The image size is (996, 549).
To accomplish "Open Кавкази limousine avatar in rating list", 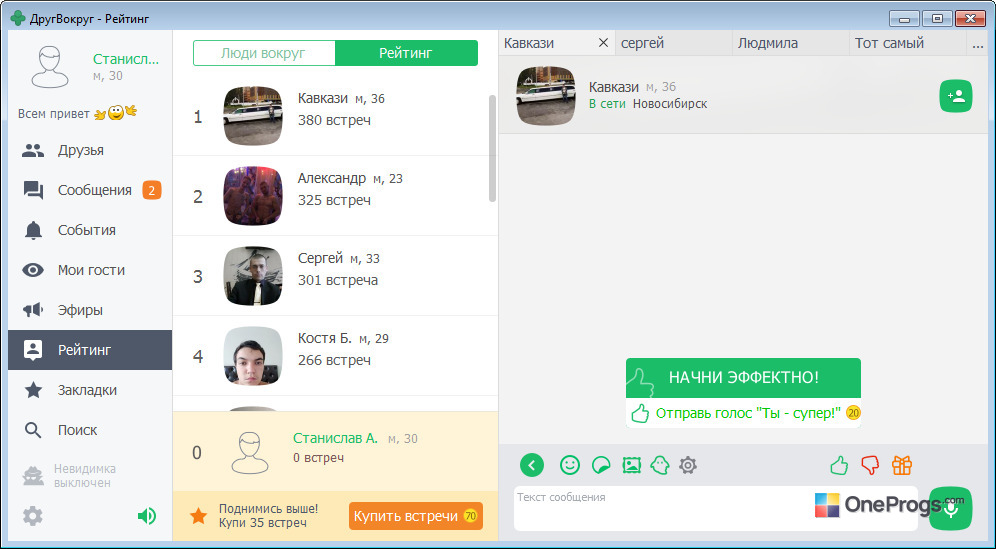I will pyautogui.click(x=253, y=116).
